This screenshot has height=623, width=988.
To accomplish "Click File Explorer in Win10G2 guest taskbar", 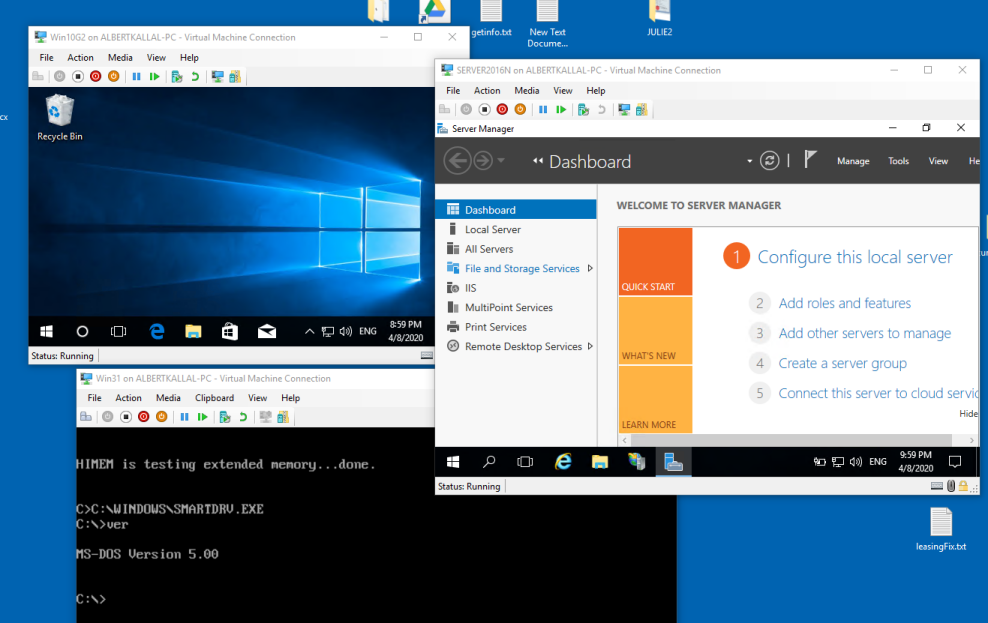I will (x=193, y=331).
